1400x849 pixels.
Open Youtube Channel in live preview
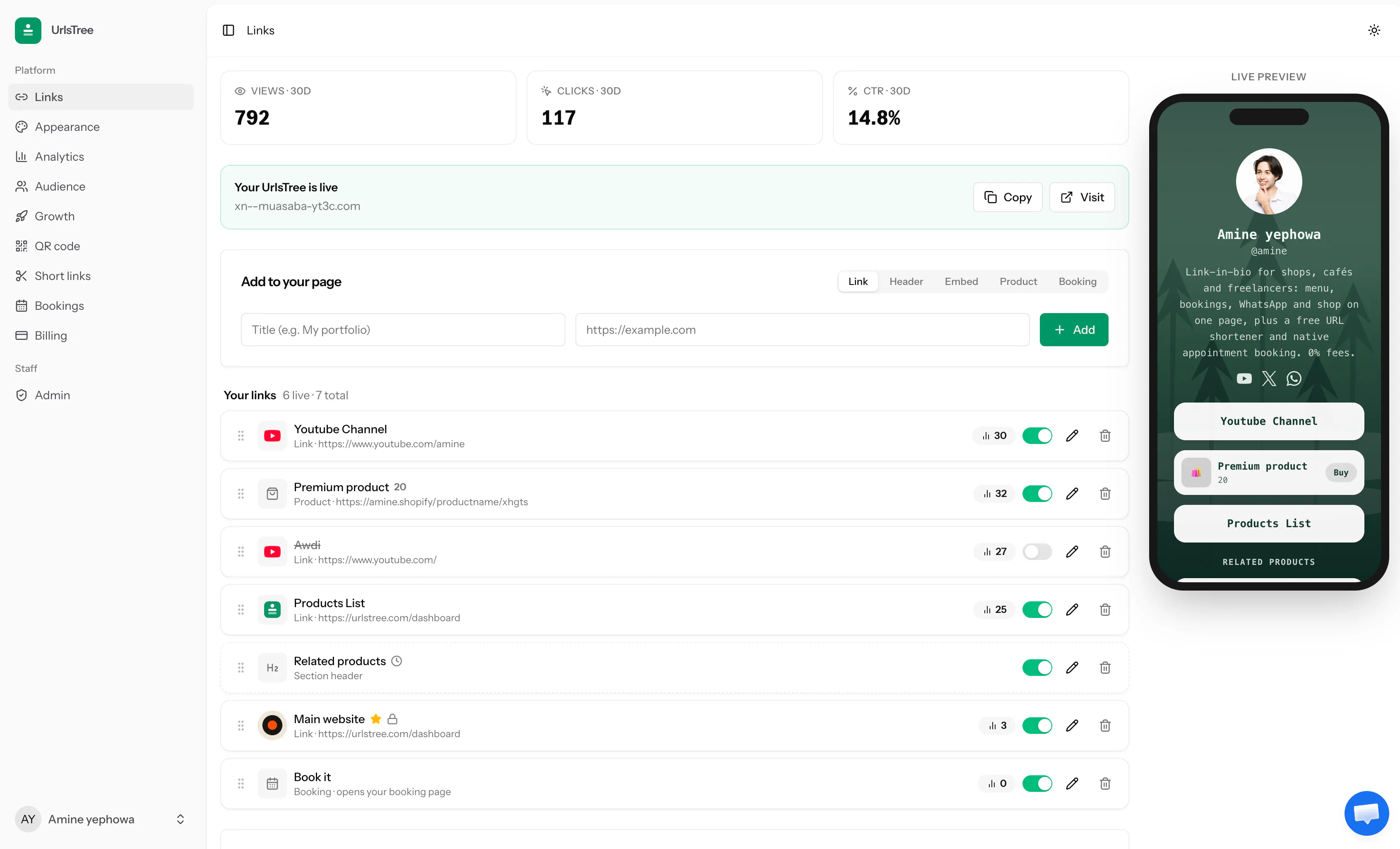[x=1268, y=421]
